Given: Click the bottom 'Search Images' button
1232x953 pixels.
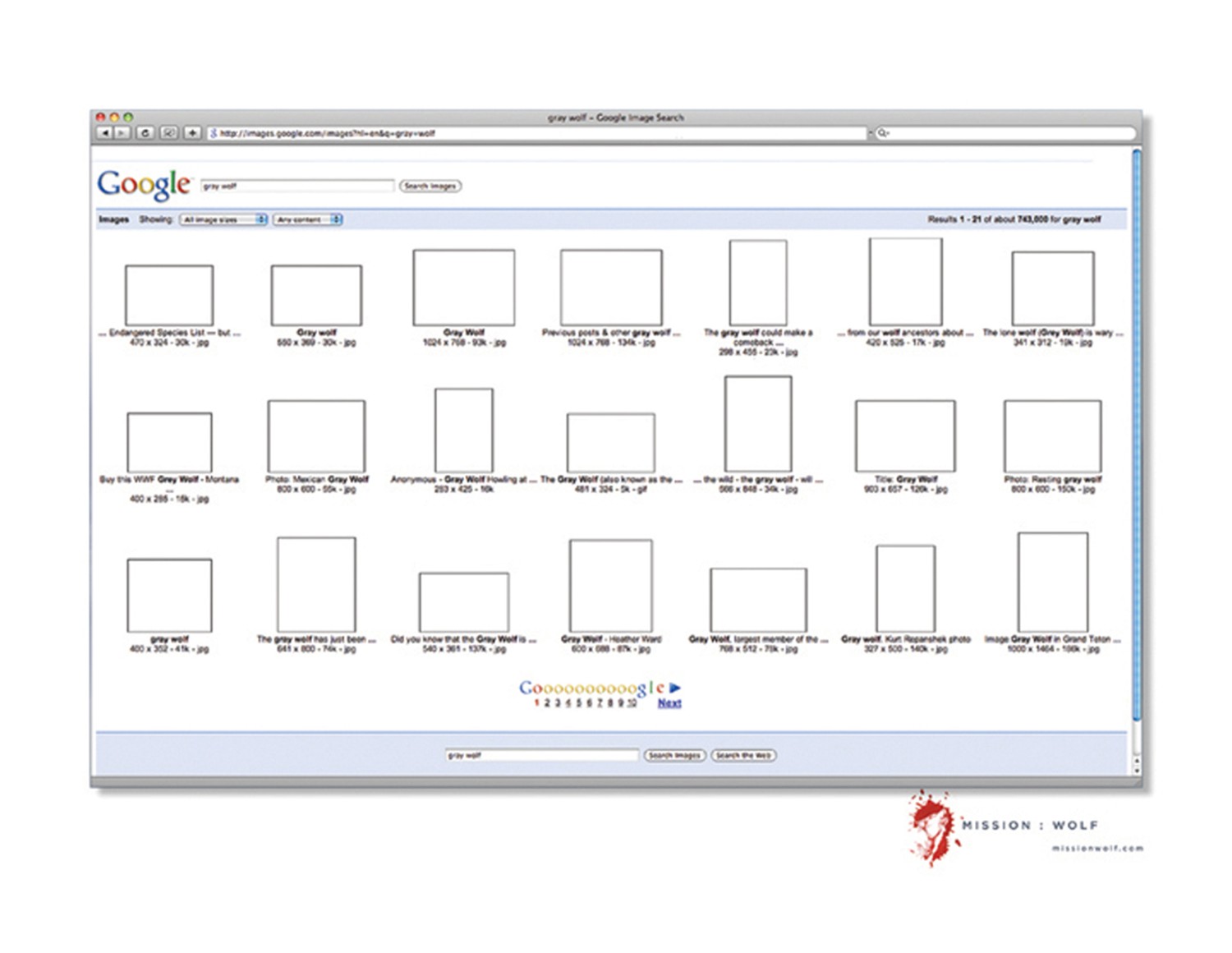Looking at the screenshot, I should point(674,755).
